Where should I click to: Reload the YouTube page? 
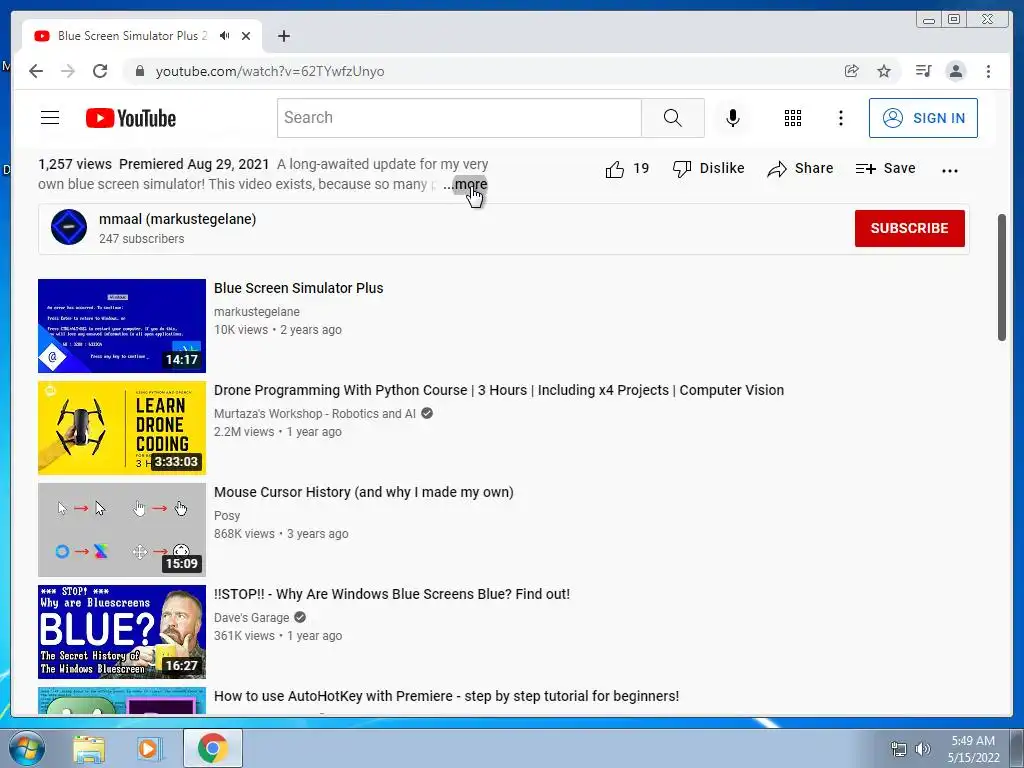(x=100, y=71)
